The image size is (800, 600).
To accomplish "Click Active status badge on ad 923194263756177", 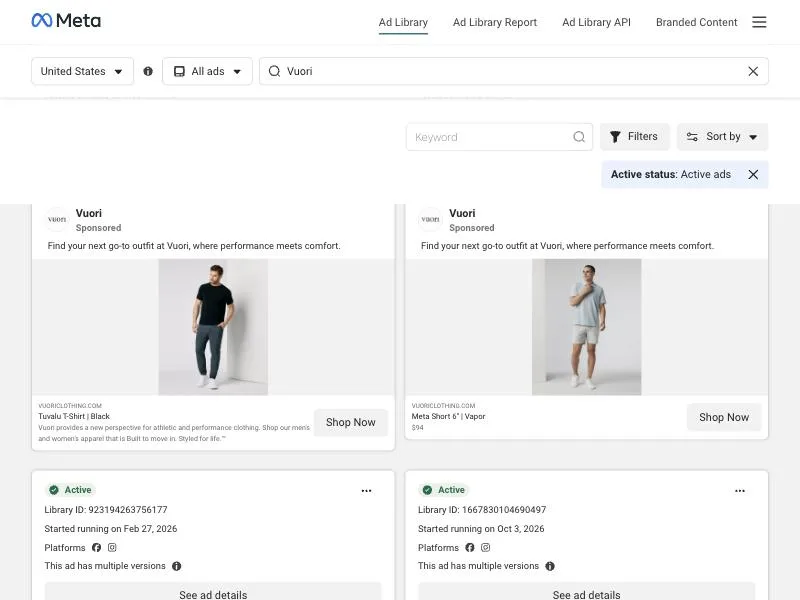I will click(70, 490).
